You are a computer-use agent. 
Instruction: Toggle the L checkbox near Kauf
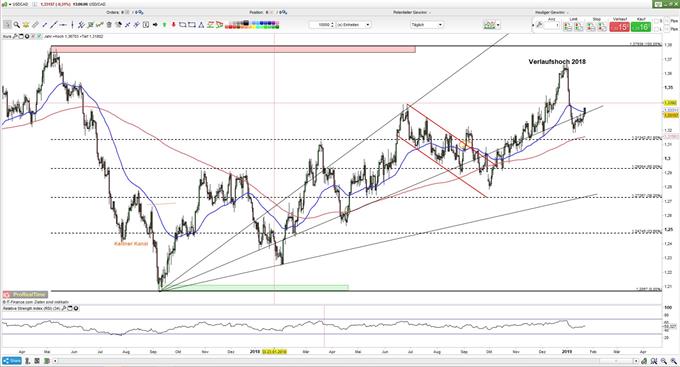tap(656, 29)
